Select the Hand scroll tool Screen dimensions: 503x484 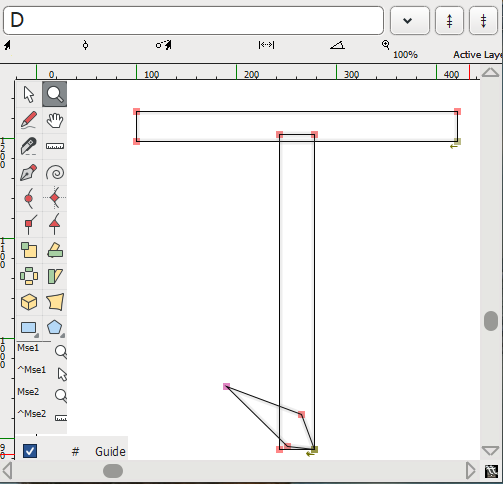coord(55,120)
